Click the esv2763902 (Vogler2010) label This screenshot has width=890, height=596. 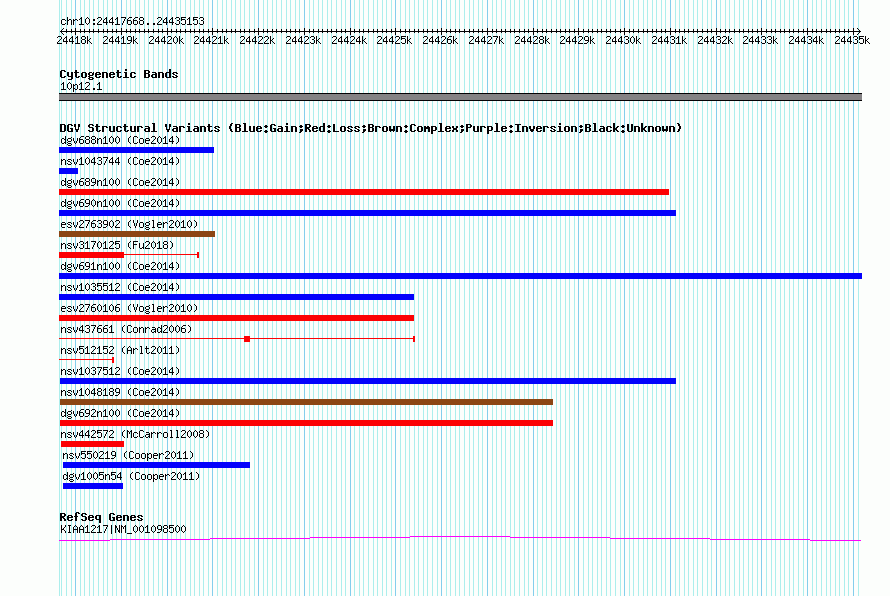tap(129, 224)
